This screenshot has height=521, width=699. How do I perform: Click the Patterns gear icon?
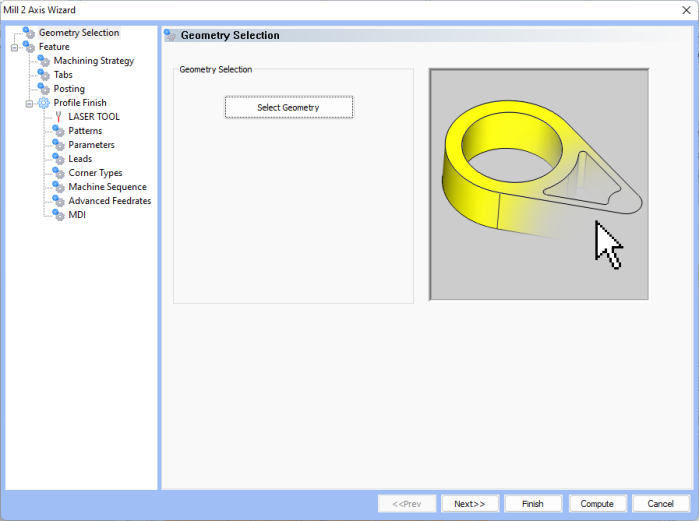pos(58,131)
